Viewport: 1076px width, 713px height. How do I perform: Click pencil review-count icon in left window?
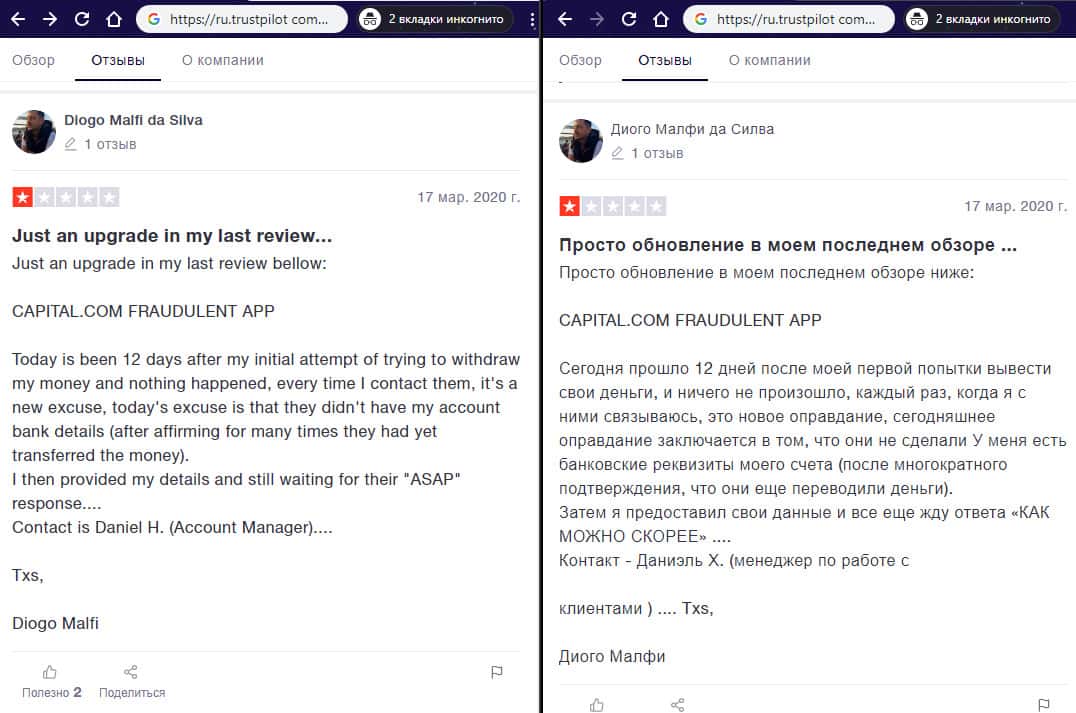click(70, 144)
